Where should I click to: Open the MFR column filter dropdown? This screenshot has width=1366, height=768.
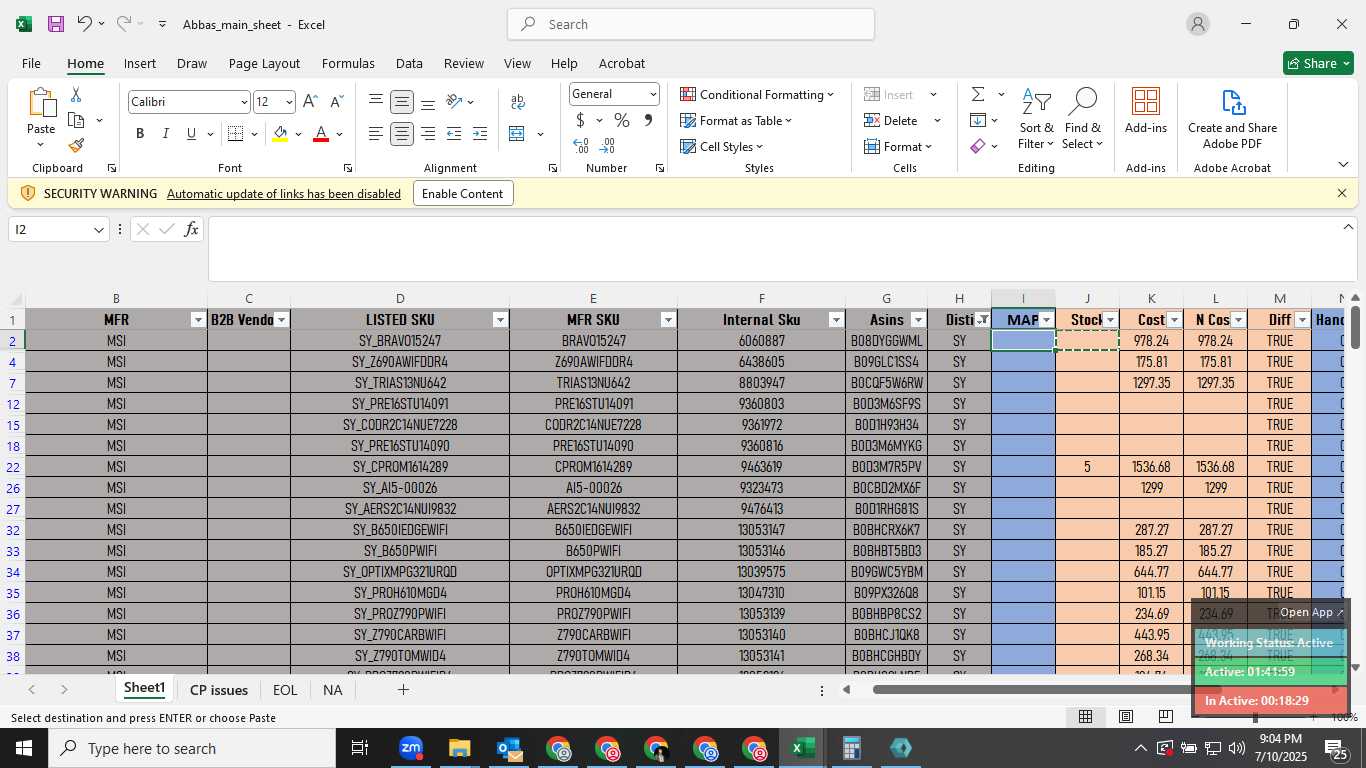tap(198, 320)
